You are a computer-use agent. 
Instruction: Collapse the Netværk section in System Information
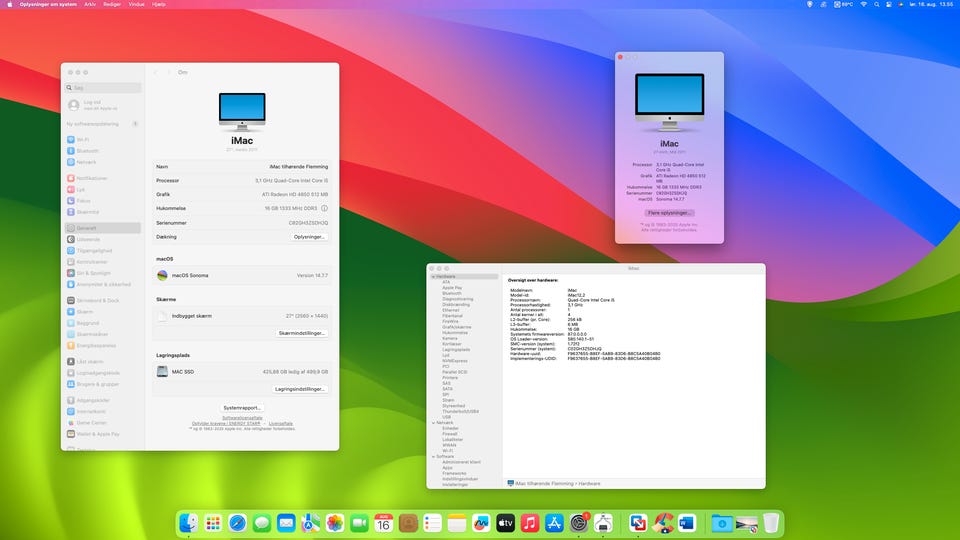(431, 422)
